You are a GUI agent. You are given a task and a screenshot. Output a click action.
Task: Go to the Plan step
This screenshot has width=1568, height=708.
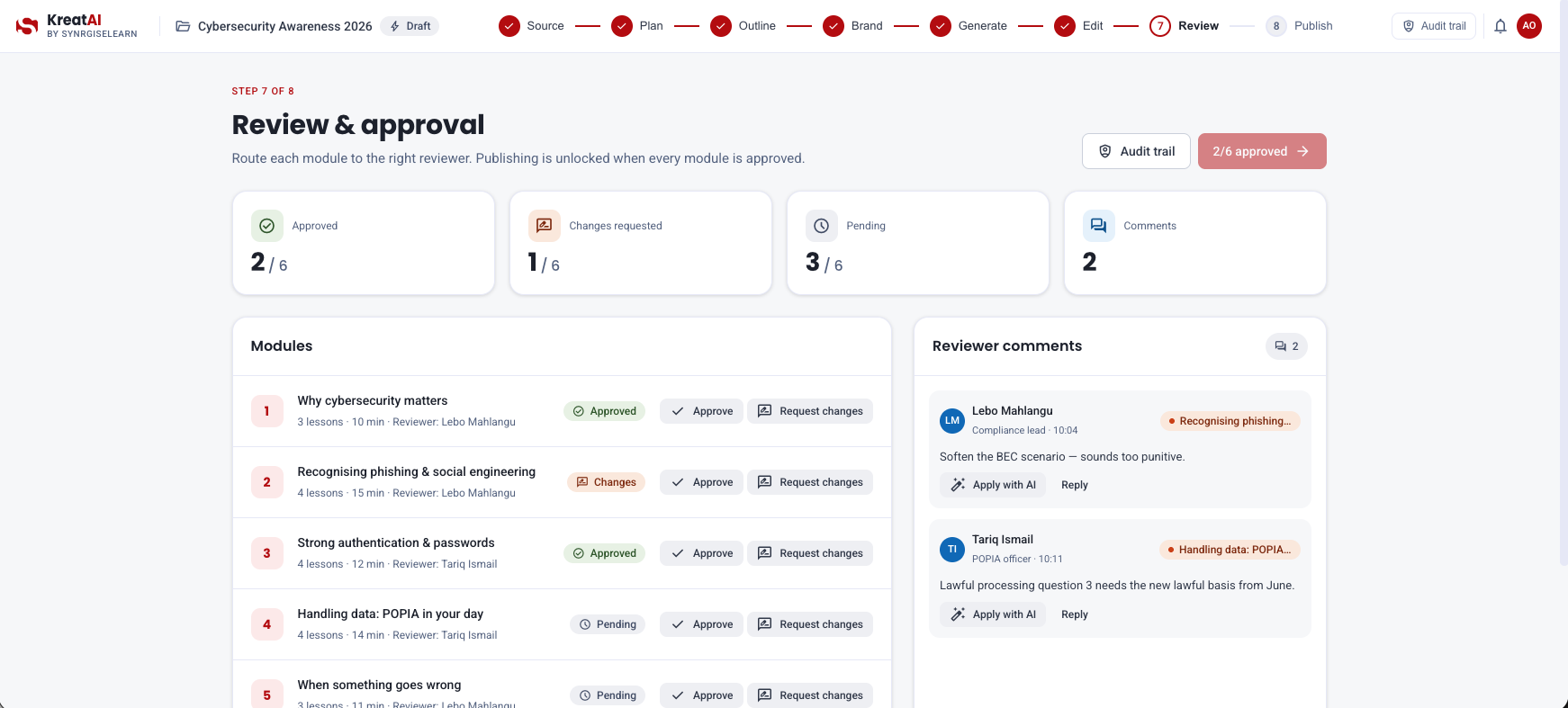637,26
